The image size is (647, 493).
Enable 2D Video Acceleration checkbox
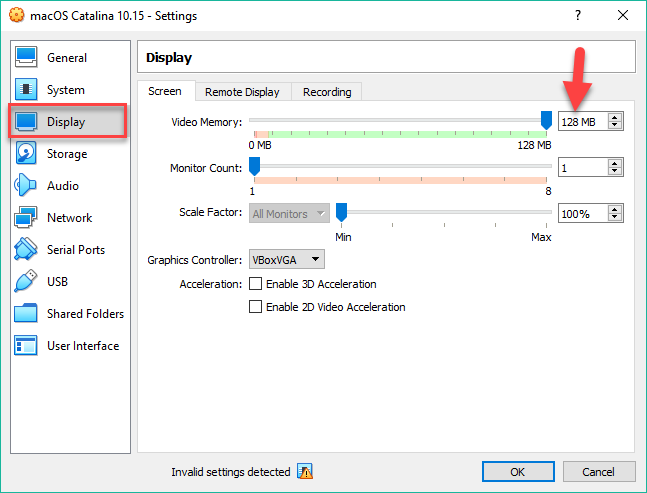coord(254,307)
